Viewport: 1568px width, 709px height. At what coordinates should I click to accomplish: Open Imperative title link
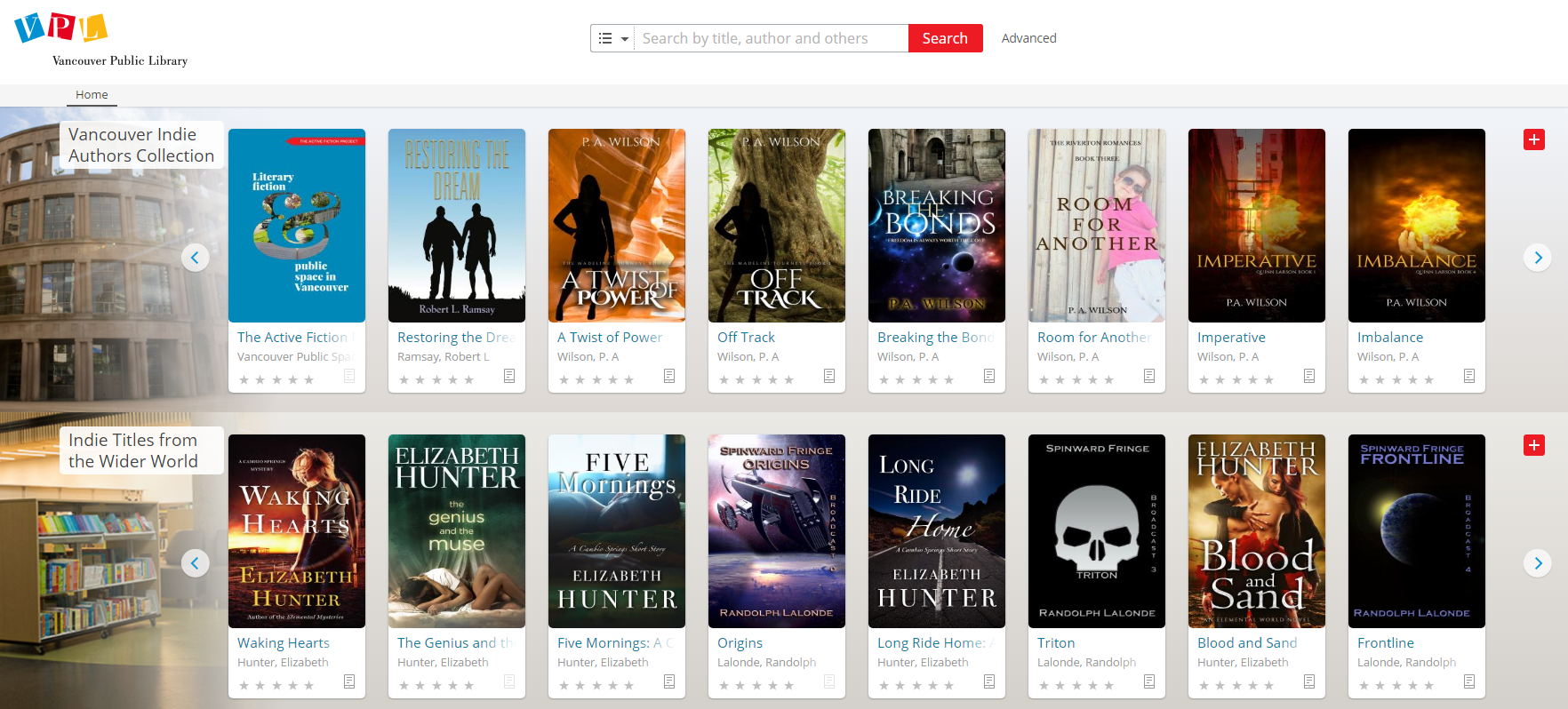coord(1231,338)
